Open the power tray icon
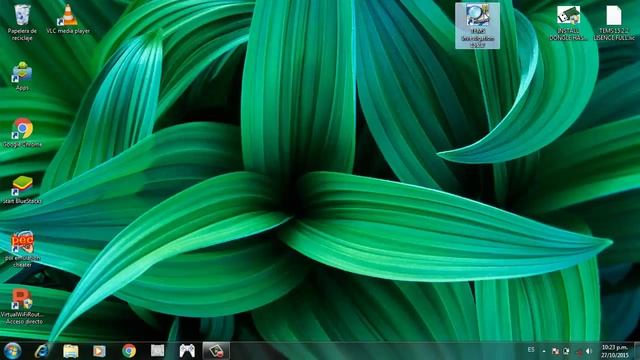640x360 pixels. point(566,351)
